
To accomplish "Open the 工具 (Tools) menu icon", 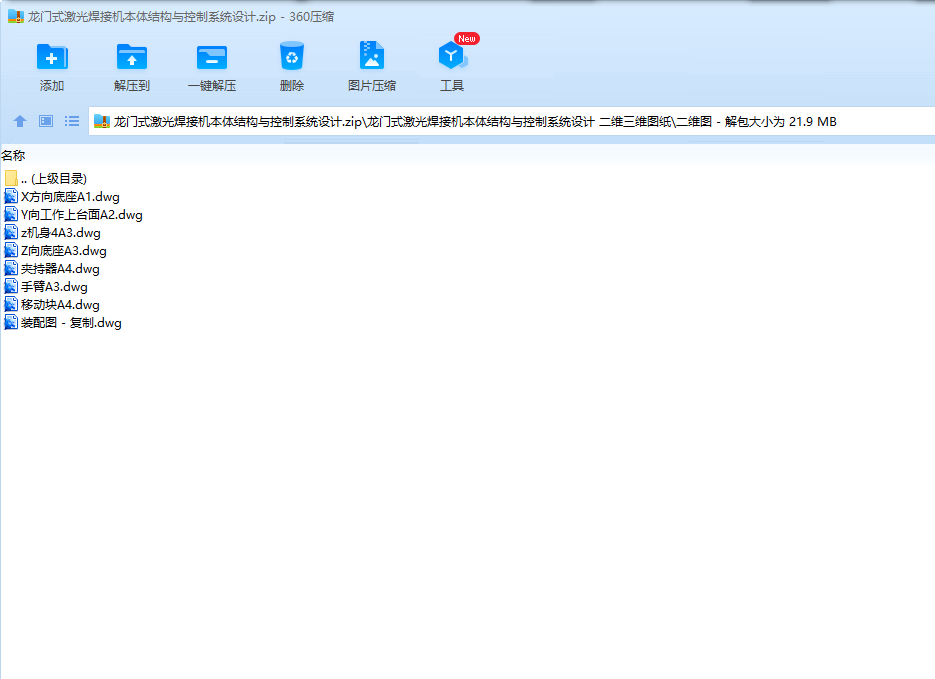I will 452,56.
